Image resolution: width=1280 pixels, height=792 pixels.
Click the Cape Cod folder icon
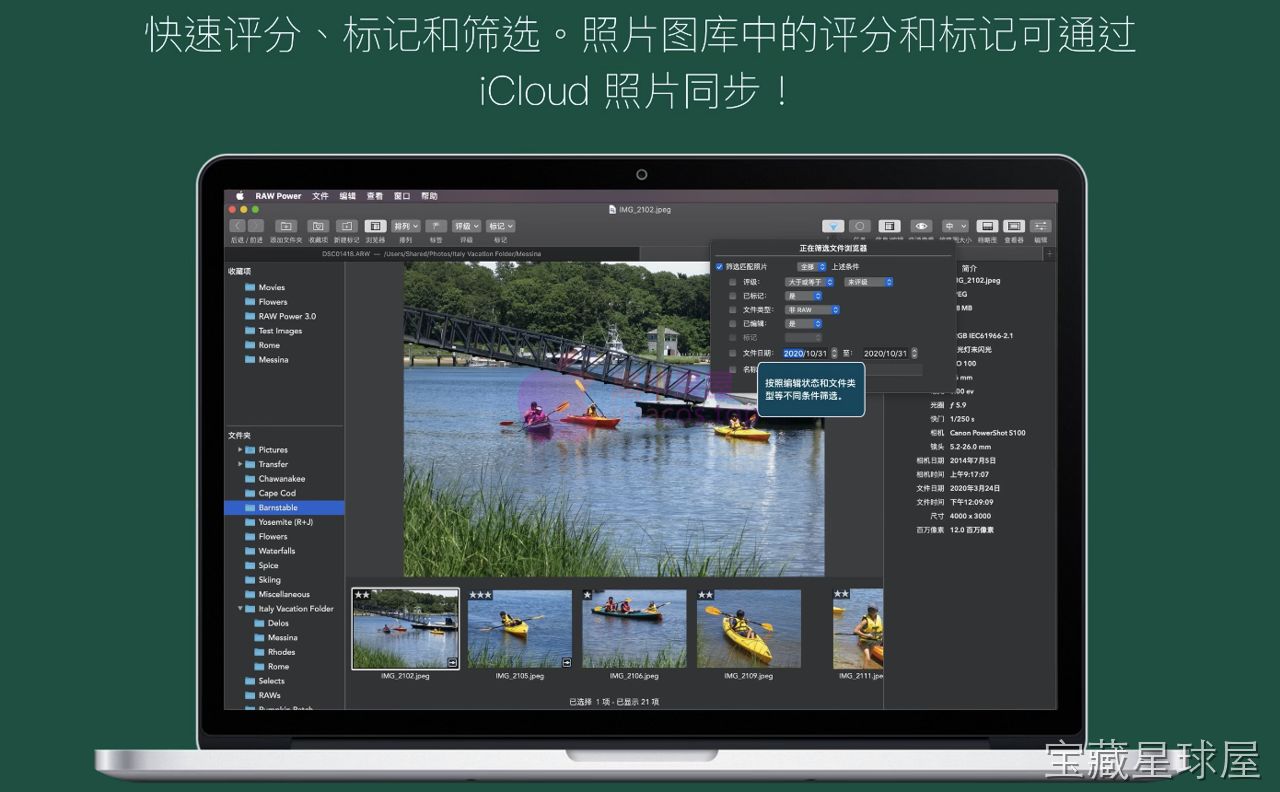pos(250,493)
